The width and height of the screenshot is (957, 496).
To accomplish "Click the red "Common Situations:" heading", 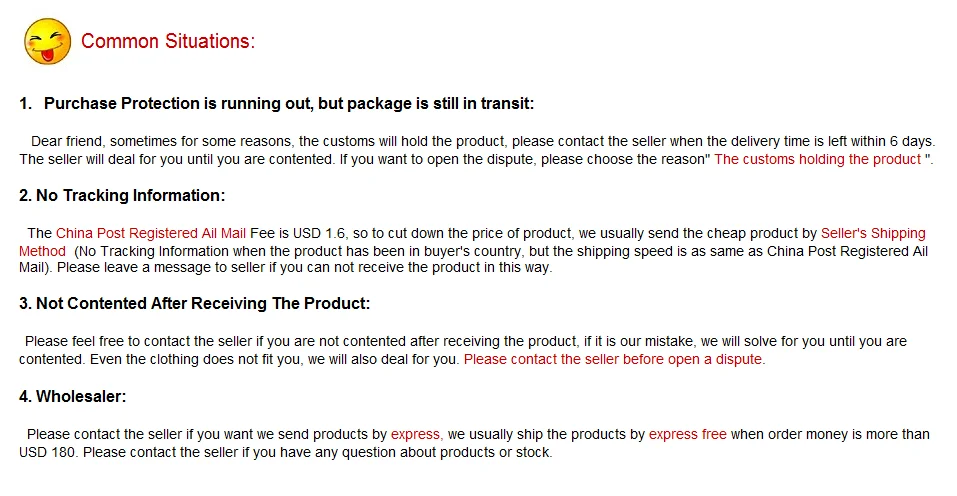I will point(168,41).
